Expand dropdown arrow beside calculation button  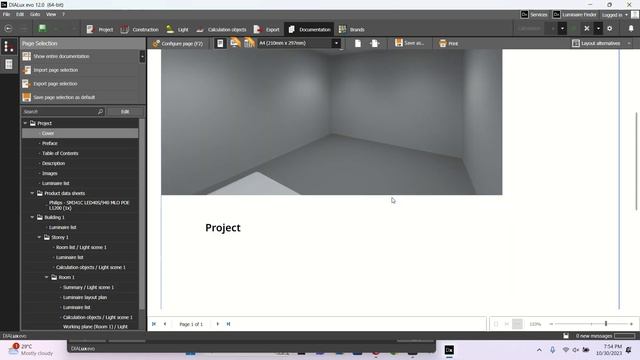(562, 29)
